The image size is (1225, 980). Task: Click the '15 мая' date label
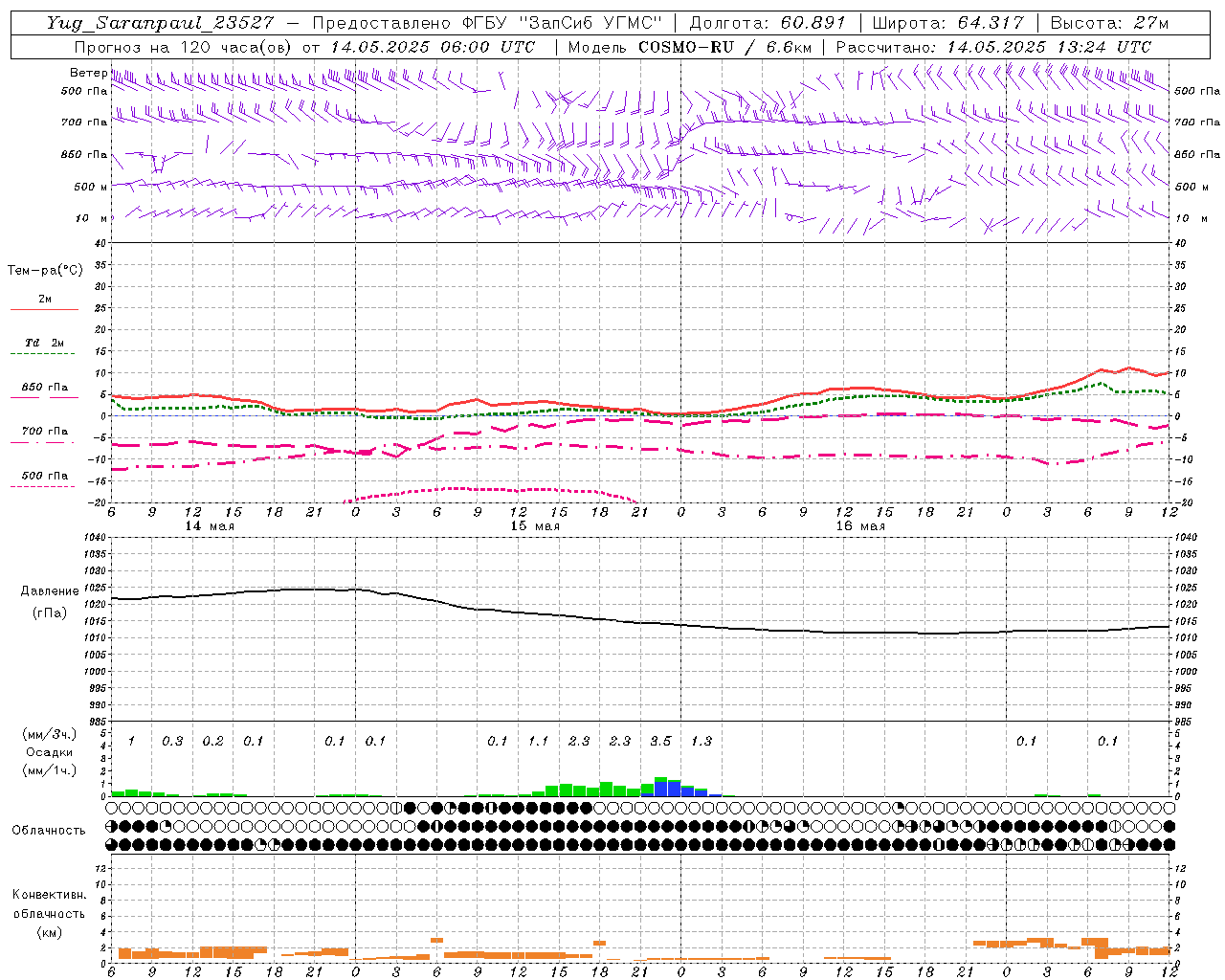point(535,526)
